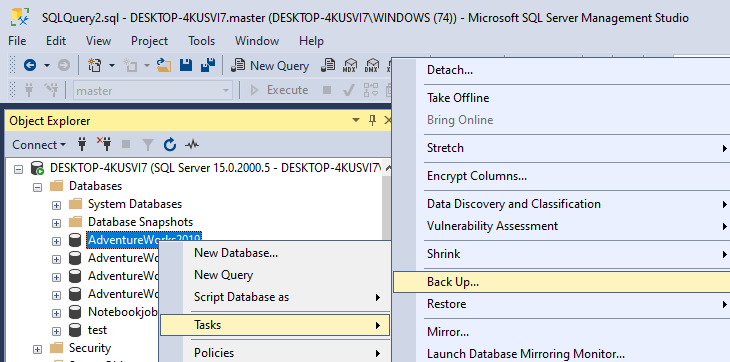
Task: Expand the System Databases folder
Action: pos(56,206)
